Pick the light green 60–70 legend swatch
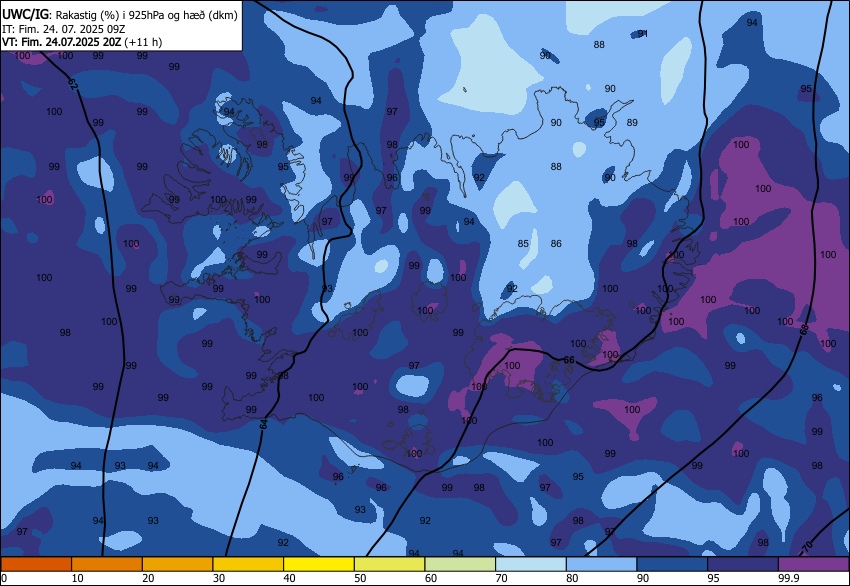This screenshot has height=586, width=850. pos(460,564)
